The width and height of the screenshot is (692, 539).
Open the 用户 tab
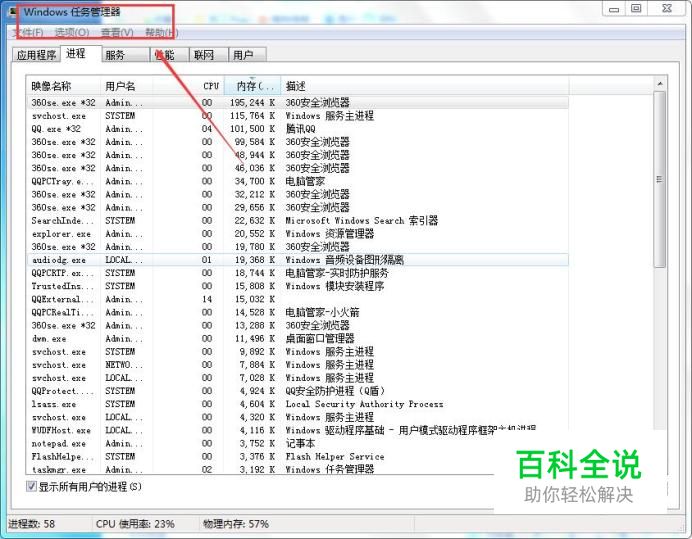pos(247,55)
